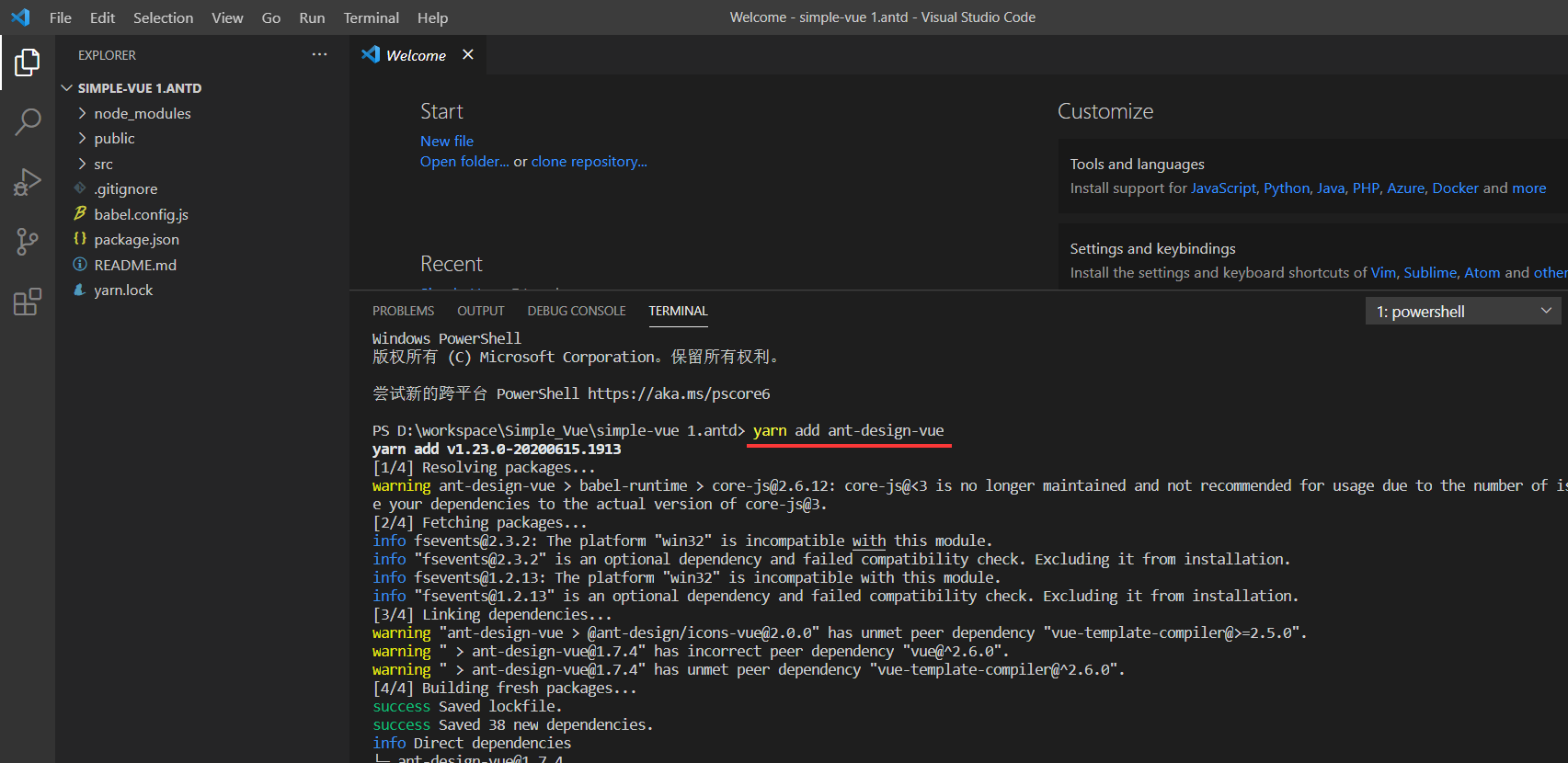1568x763 pixels.
Task: Click the Docker tools link
Action: (1456, 188)
